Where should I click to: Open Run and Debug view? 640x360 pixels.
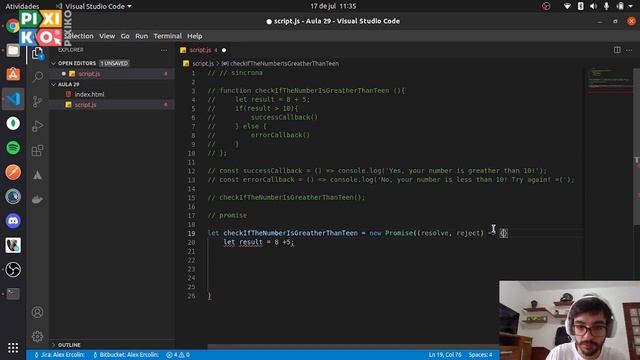coord(38,126)
